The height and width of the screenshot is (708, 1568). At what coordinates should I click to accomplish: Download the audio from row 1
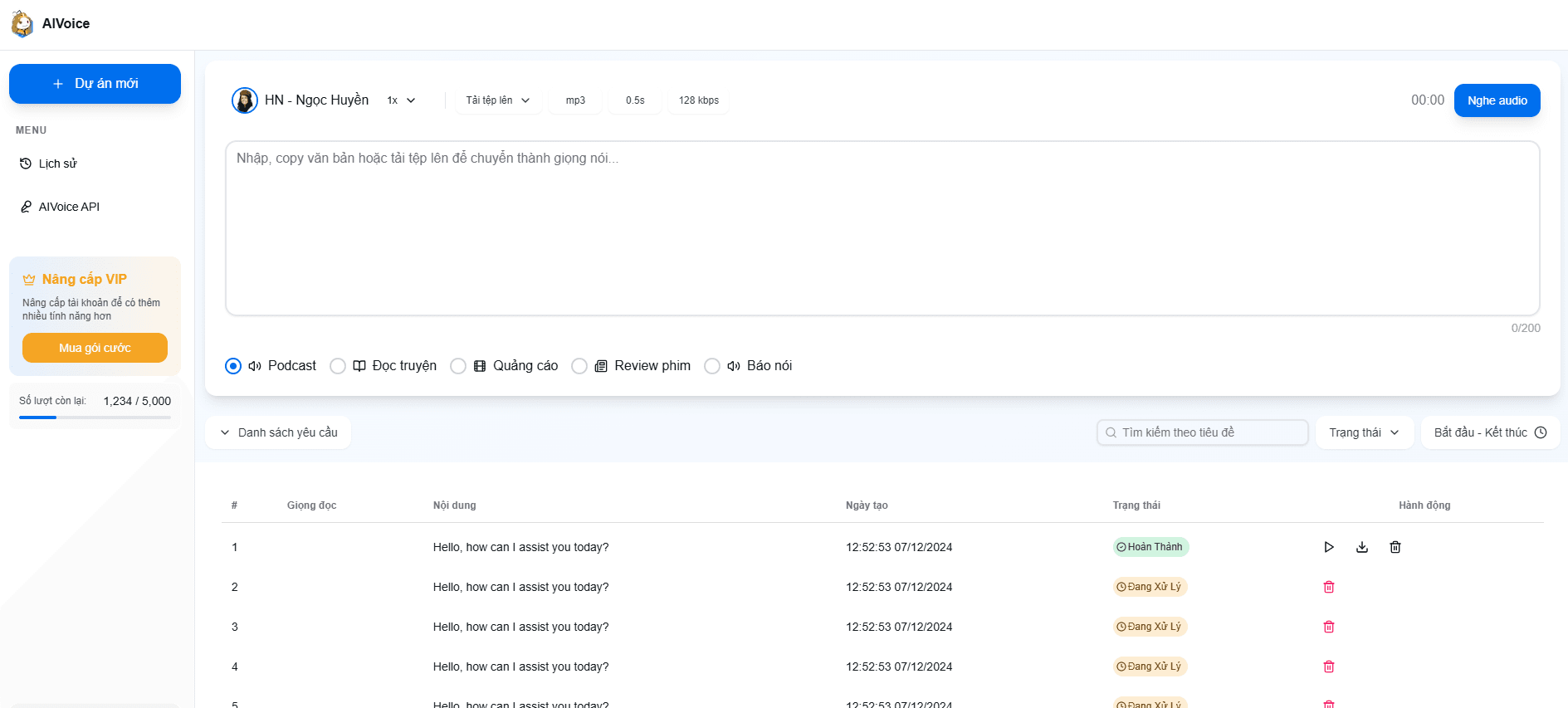pyautogui.click(x=1362, y=547)
